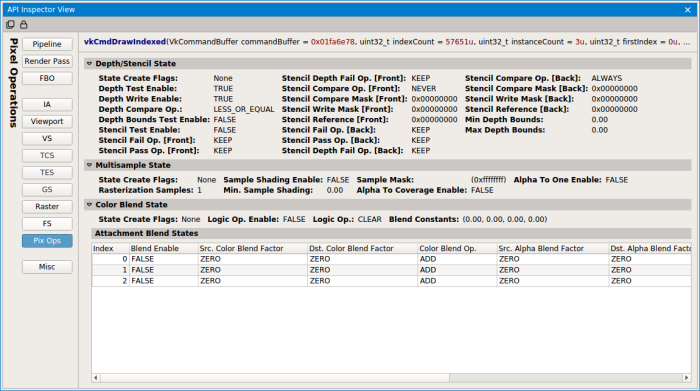The image size is (700, 391).
Task: Select the FS shader stage
Action: pos(47,224)
